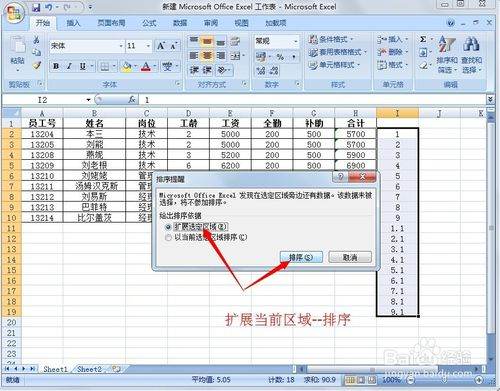Click the Format cells button
This screenshot has height=391, width=500.
393,65
